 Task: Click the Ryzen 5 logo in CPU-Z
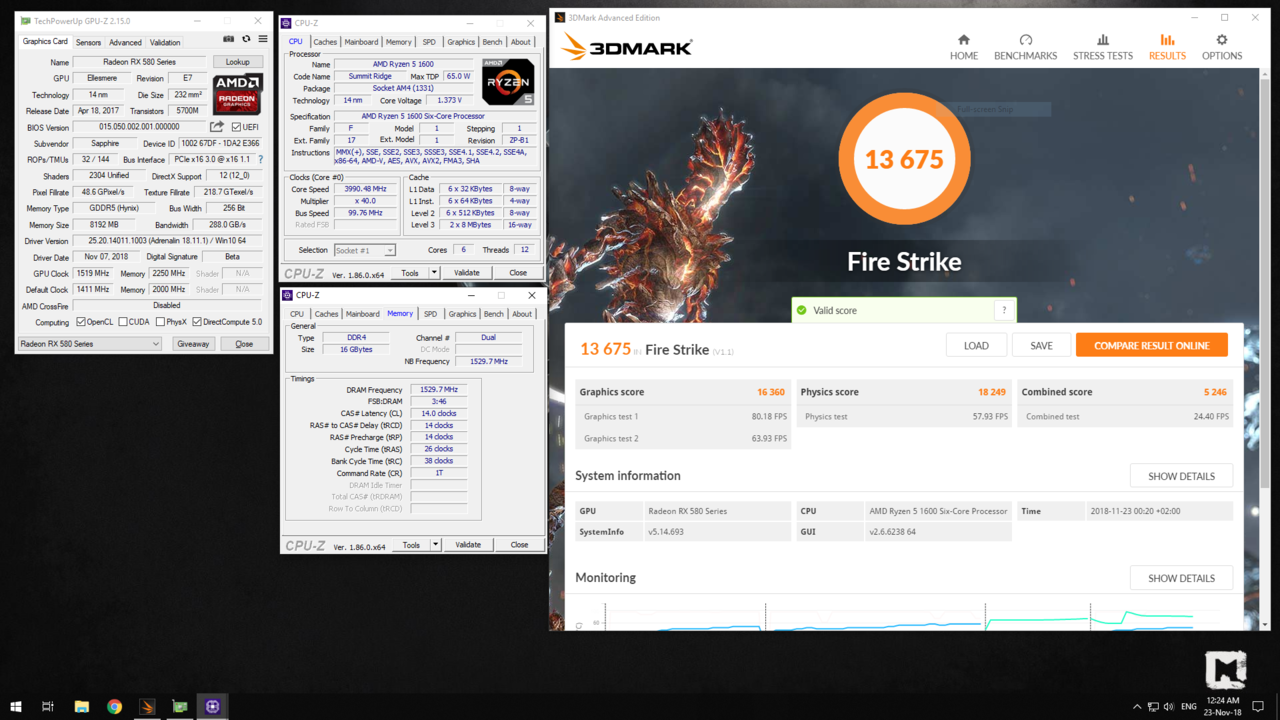[508, 82]
